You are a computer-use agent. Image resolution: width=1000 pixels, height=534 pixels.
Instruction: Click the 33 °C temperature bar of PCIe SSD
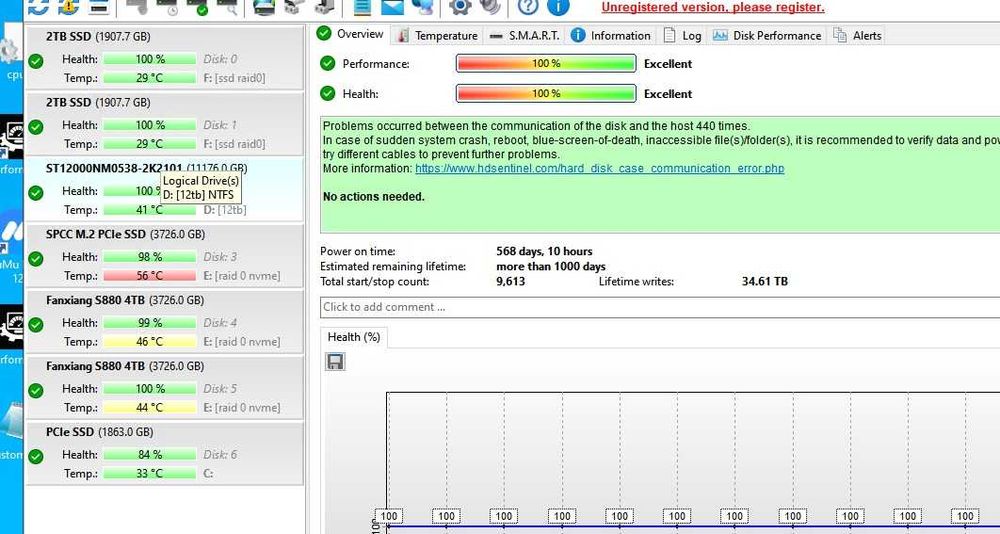(149, 473)
